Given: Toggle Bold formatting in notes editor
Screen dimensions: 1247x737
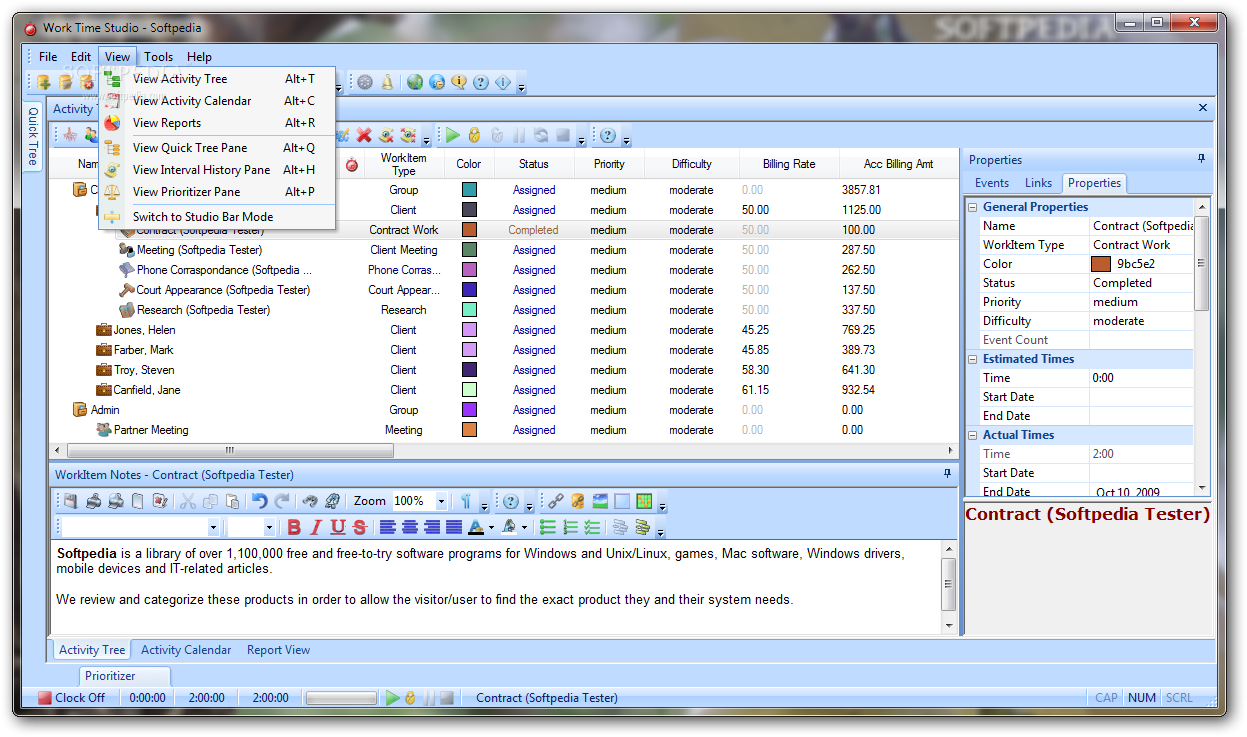Looking at the screenshot, I should click(294, 527).
